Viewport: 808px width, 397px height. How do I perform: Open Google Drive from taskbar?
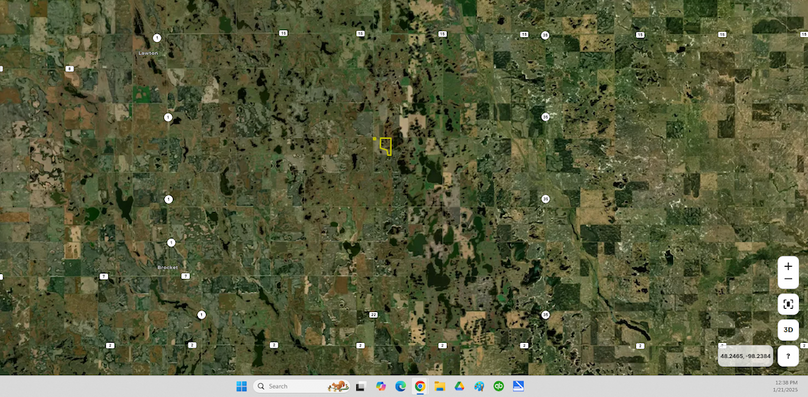(459, 386)
